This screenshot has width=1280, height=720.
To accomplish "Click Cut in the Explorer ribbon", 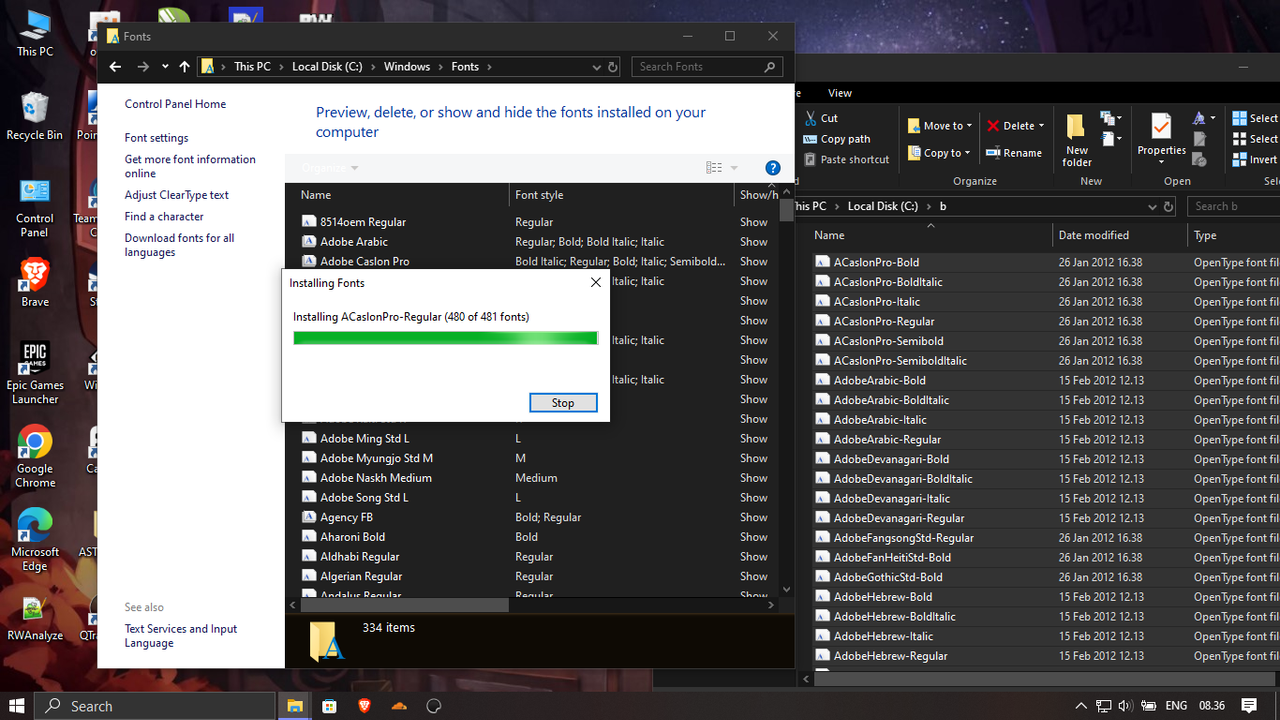I will pos(821,118).
